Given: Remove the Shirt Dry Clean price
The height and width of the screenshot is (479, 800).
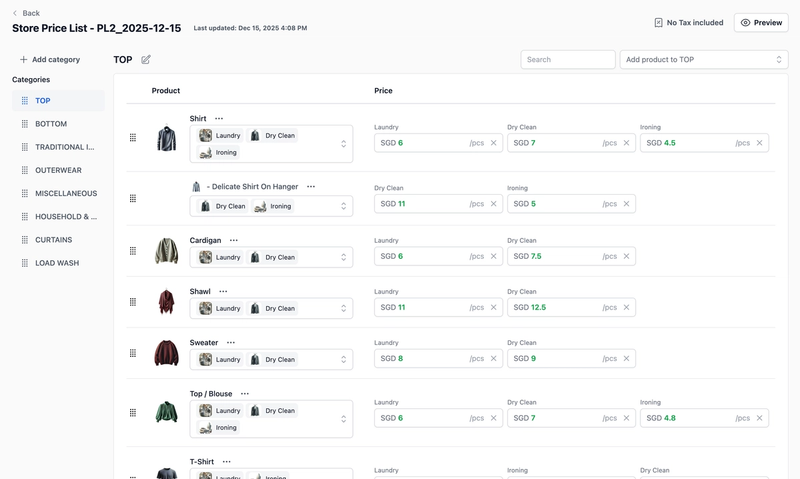Looking at the screenshot, I should [x=627, y=143].
